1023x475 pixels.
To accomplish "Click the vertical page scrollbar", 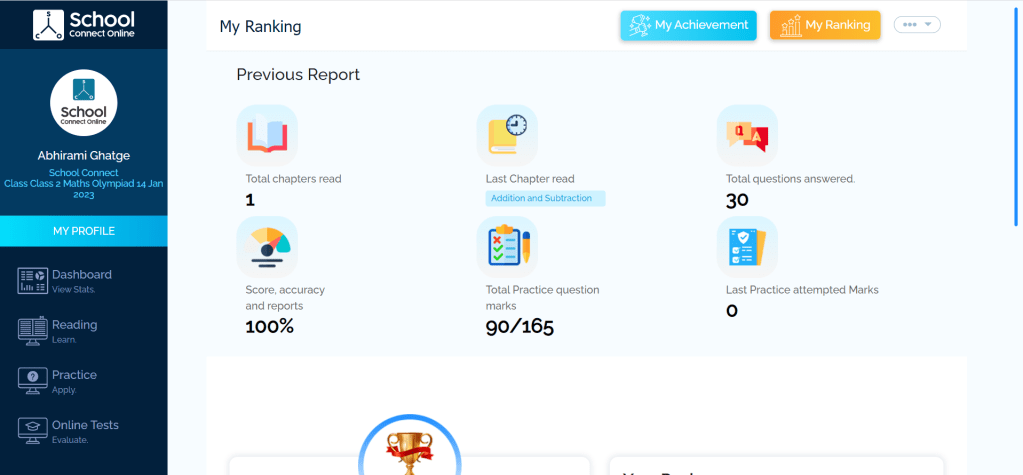I will pyautogui.click(x=1018, y=120).
